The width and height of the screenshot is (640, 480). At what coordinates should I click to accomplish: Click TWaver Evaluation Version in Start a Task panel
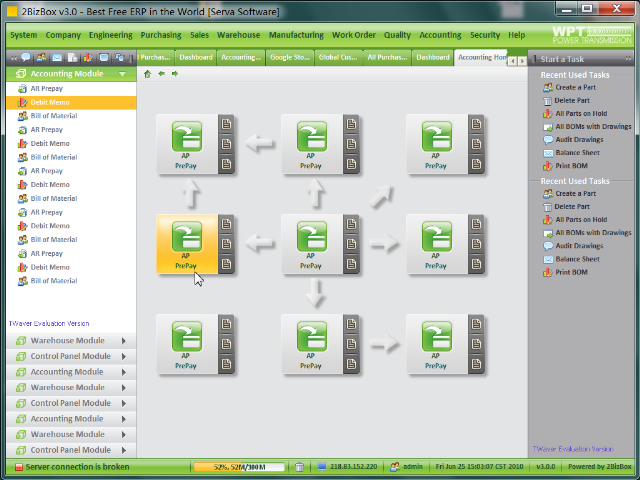[x=573, y=449]
